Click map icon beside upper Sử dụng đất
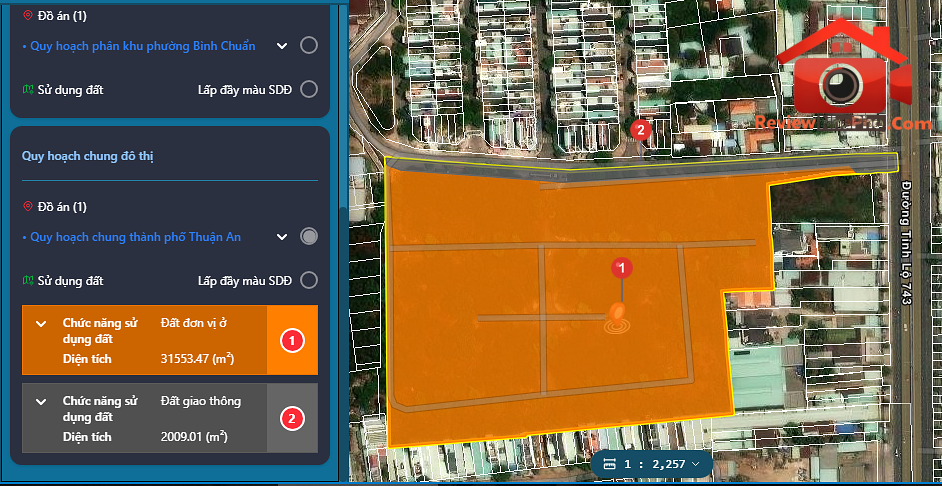 [x=28, y=90]
